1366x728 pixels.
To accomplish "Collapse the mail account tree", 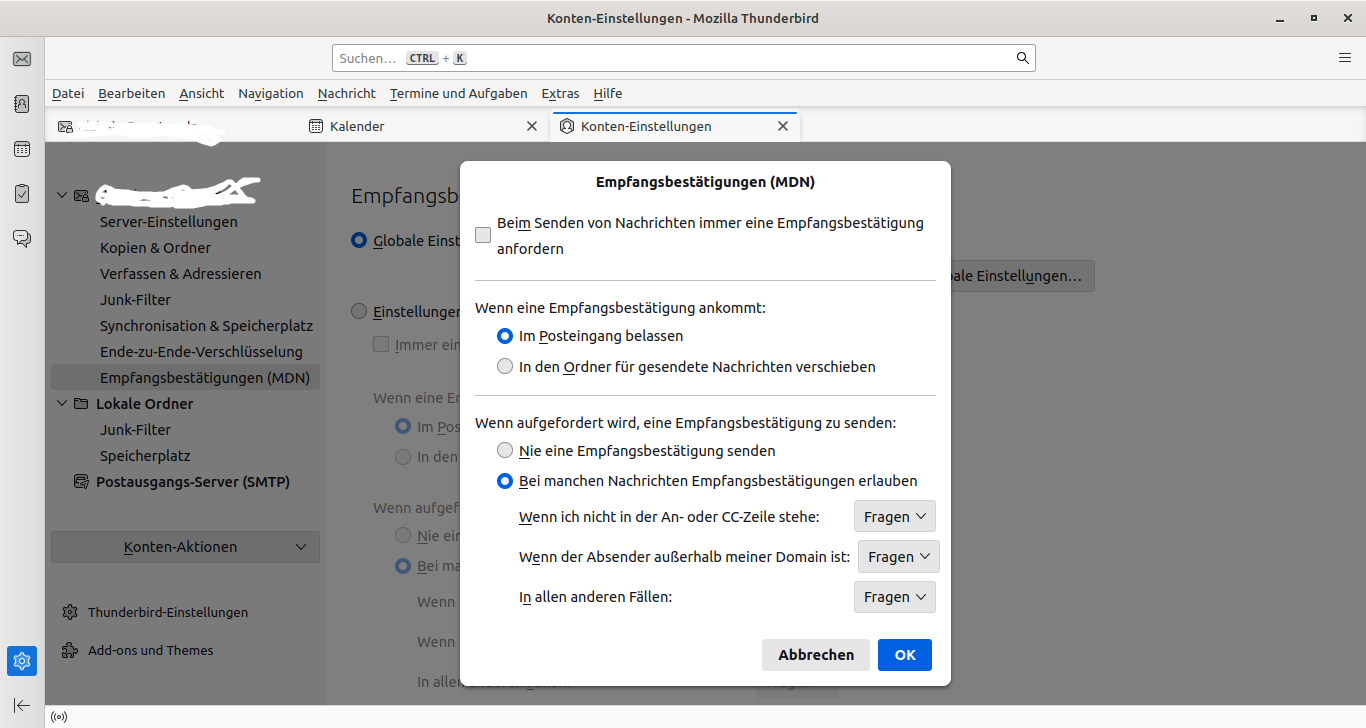I will point(62,195).
